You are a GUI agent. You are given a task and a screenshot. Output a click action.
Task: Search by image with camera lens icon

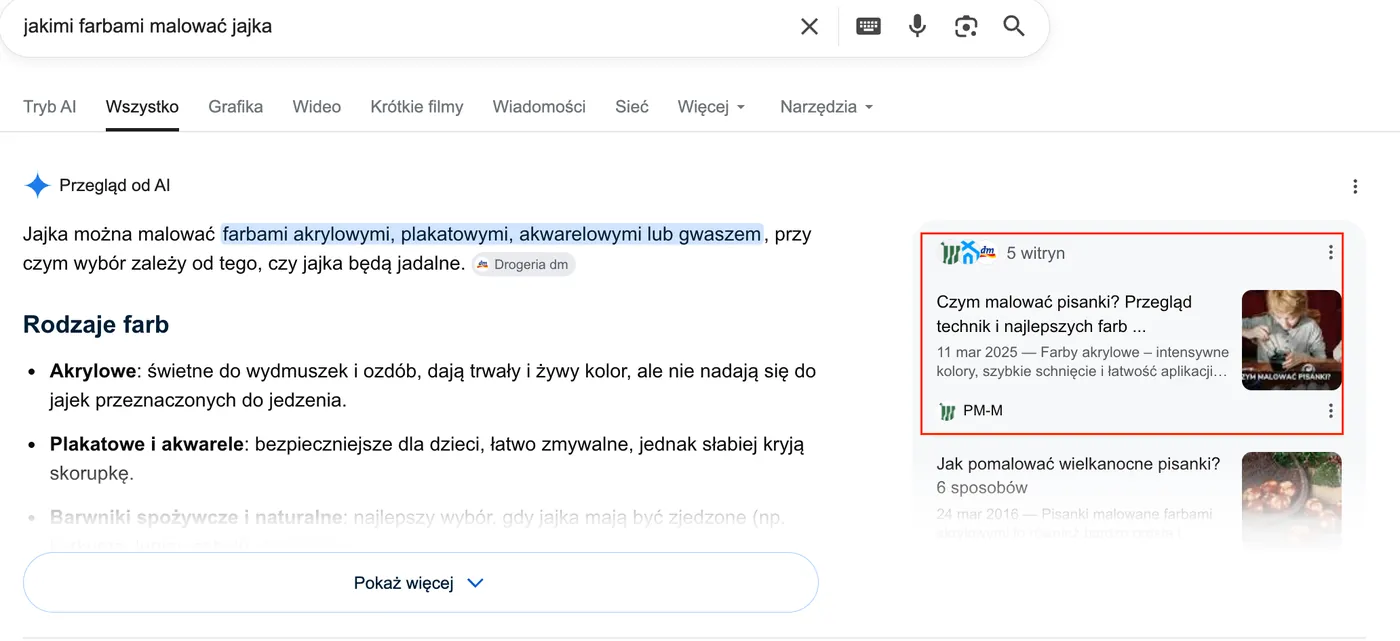[x=965, y=27]
